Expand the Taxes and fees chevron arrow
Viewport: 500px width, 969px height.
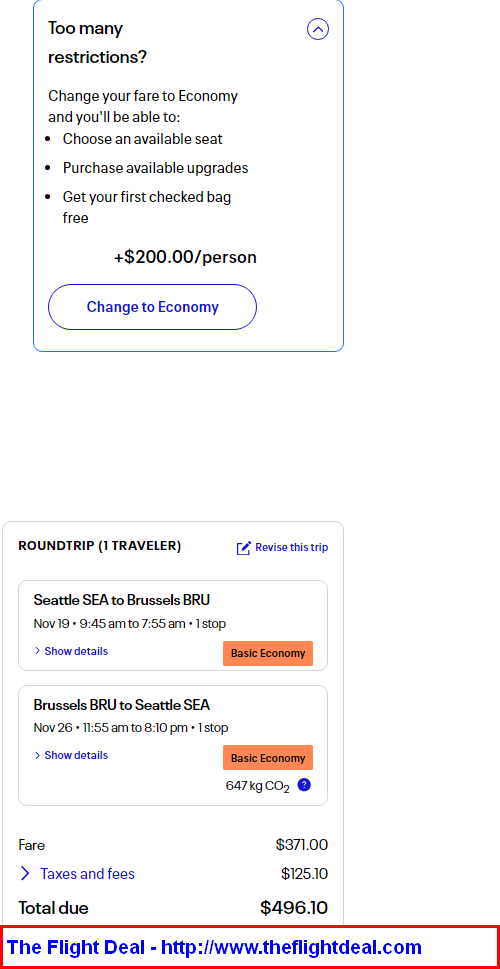pos(25,873)
